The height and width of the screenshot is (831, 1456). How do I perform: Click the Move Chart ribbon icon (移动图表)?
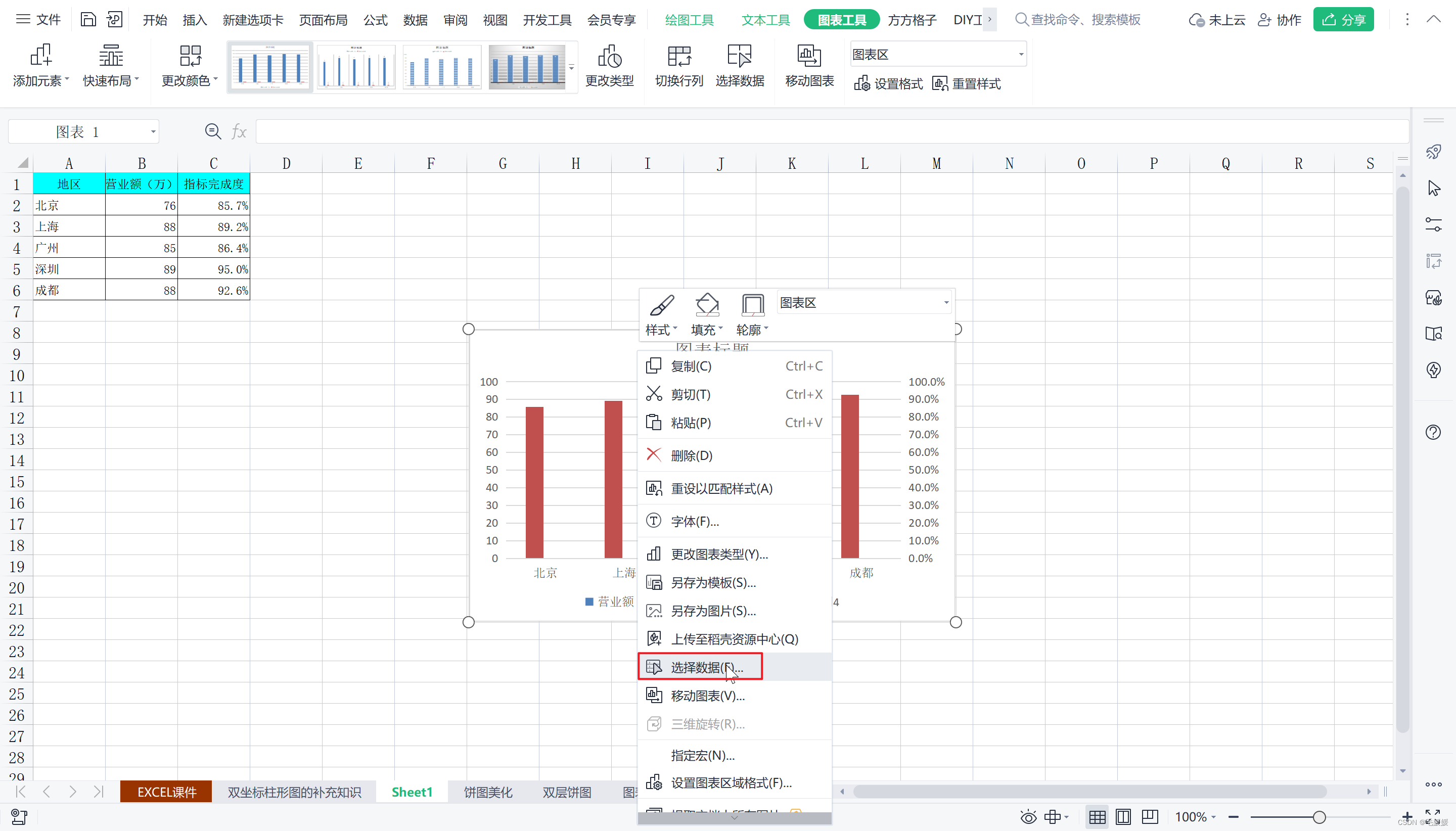809,66
